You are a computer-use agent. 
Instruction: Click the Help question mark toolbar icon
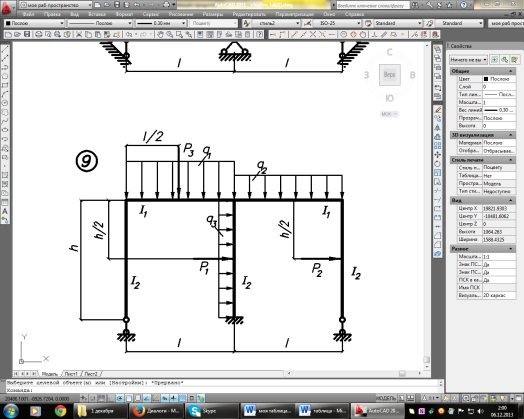tap(259, 34)
